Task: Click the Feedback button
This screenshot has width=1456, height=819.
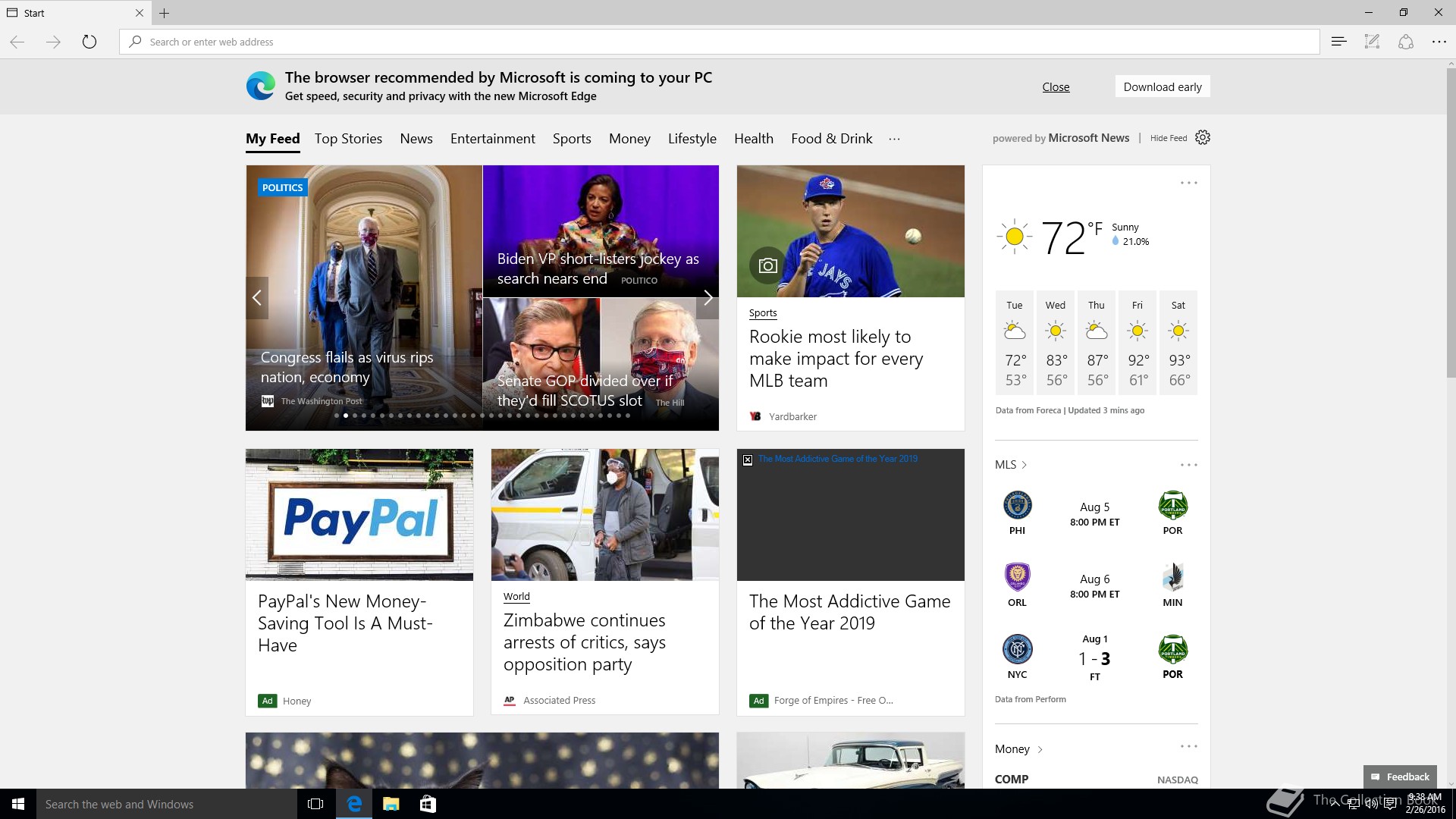Action: [1400, 777]
